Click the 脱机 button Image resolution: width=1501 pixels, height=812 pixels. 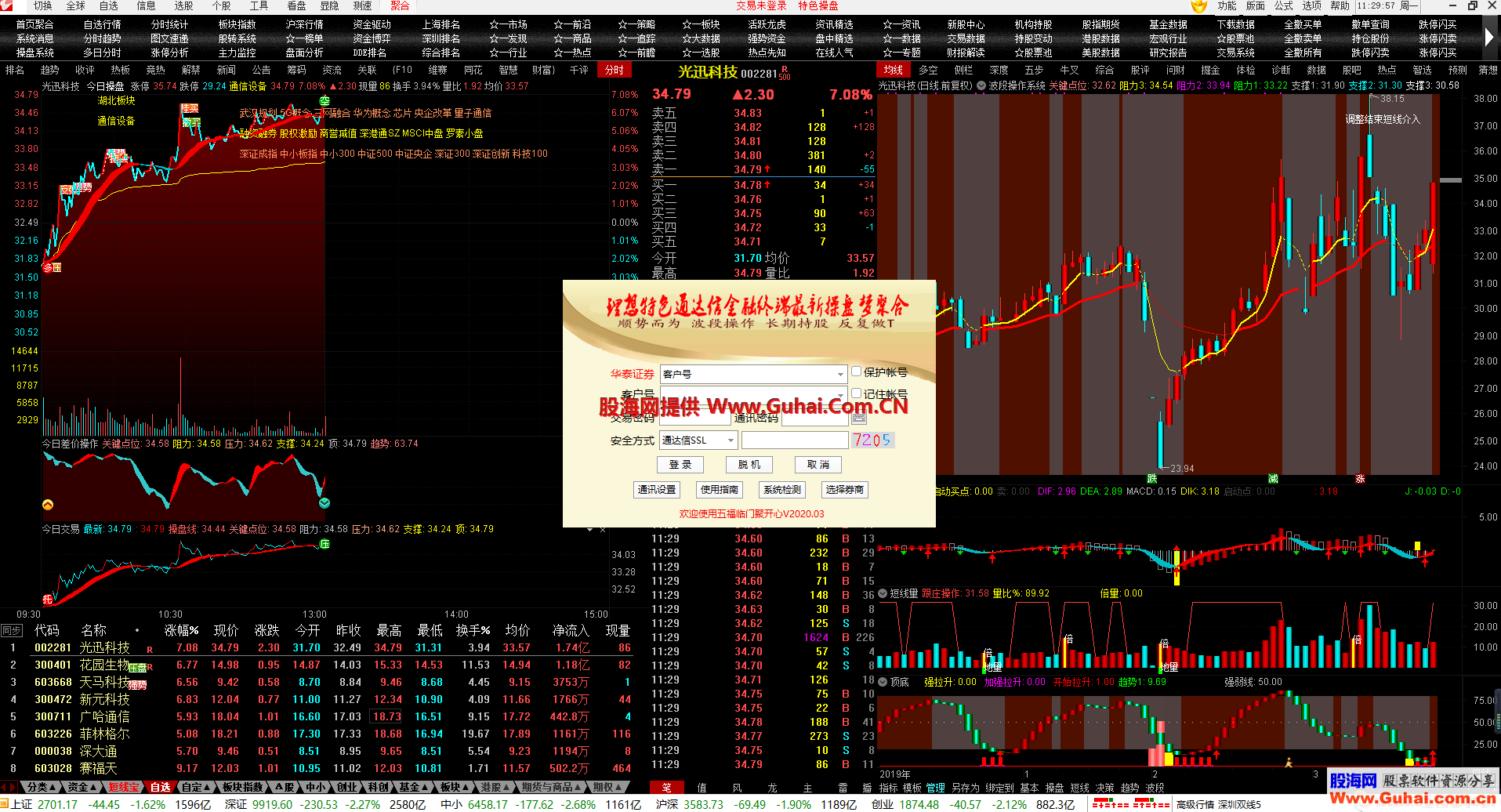(x=749, y=465)
